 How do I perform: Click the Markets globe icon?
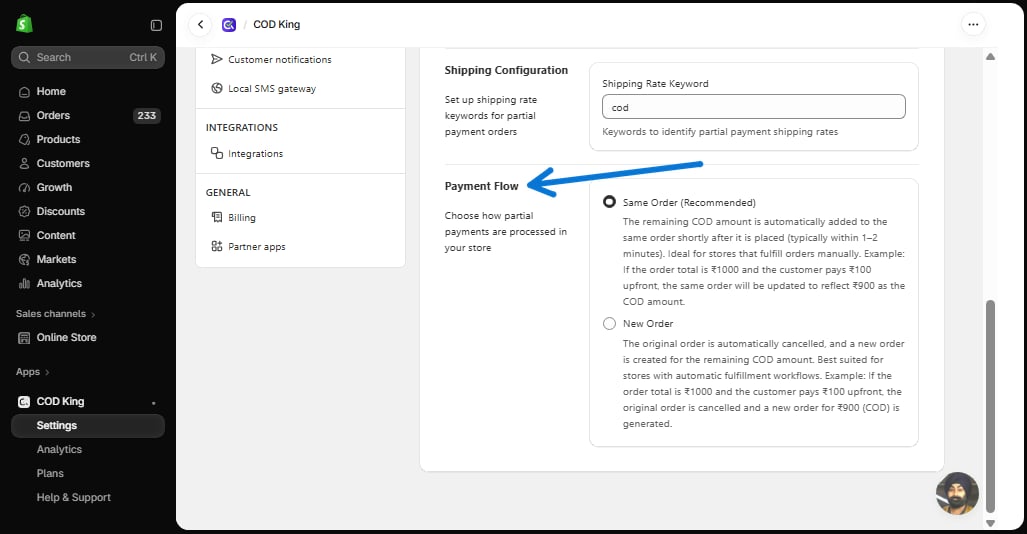(24, 260)
